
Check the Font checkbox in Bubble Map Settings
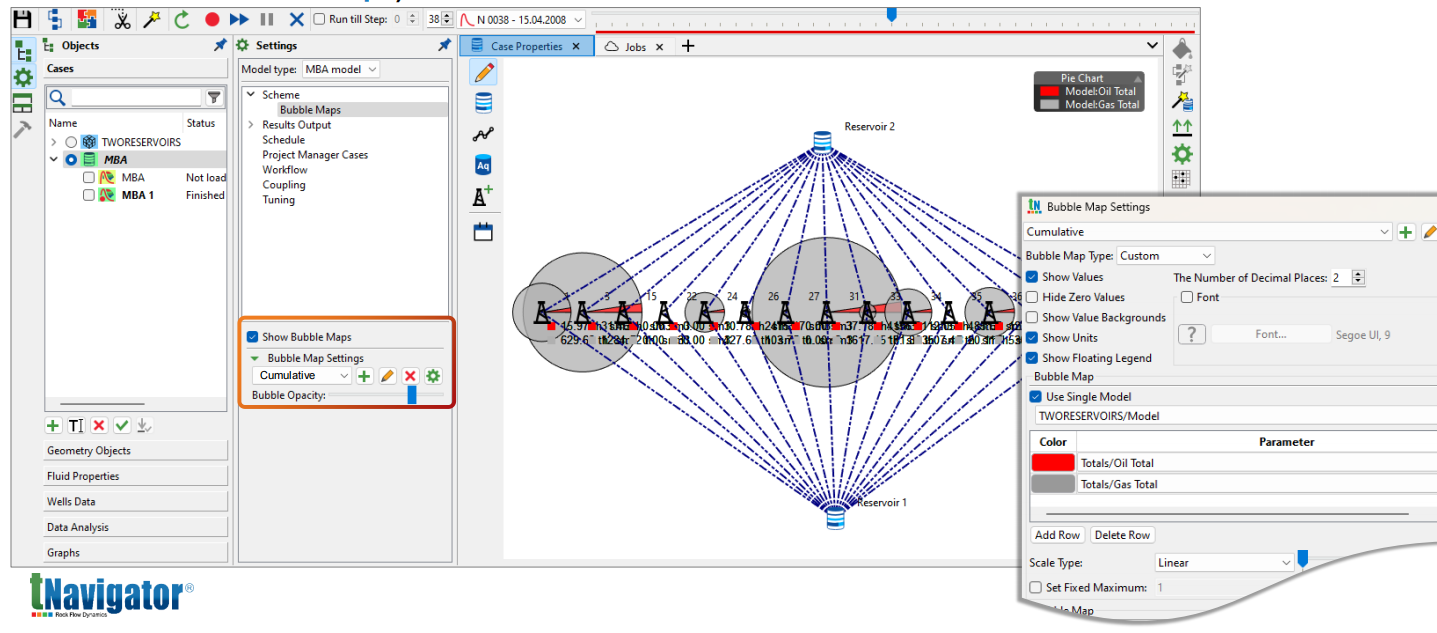pyautogui.click(x=1186, y=297)
